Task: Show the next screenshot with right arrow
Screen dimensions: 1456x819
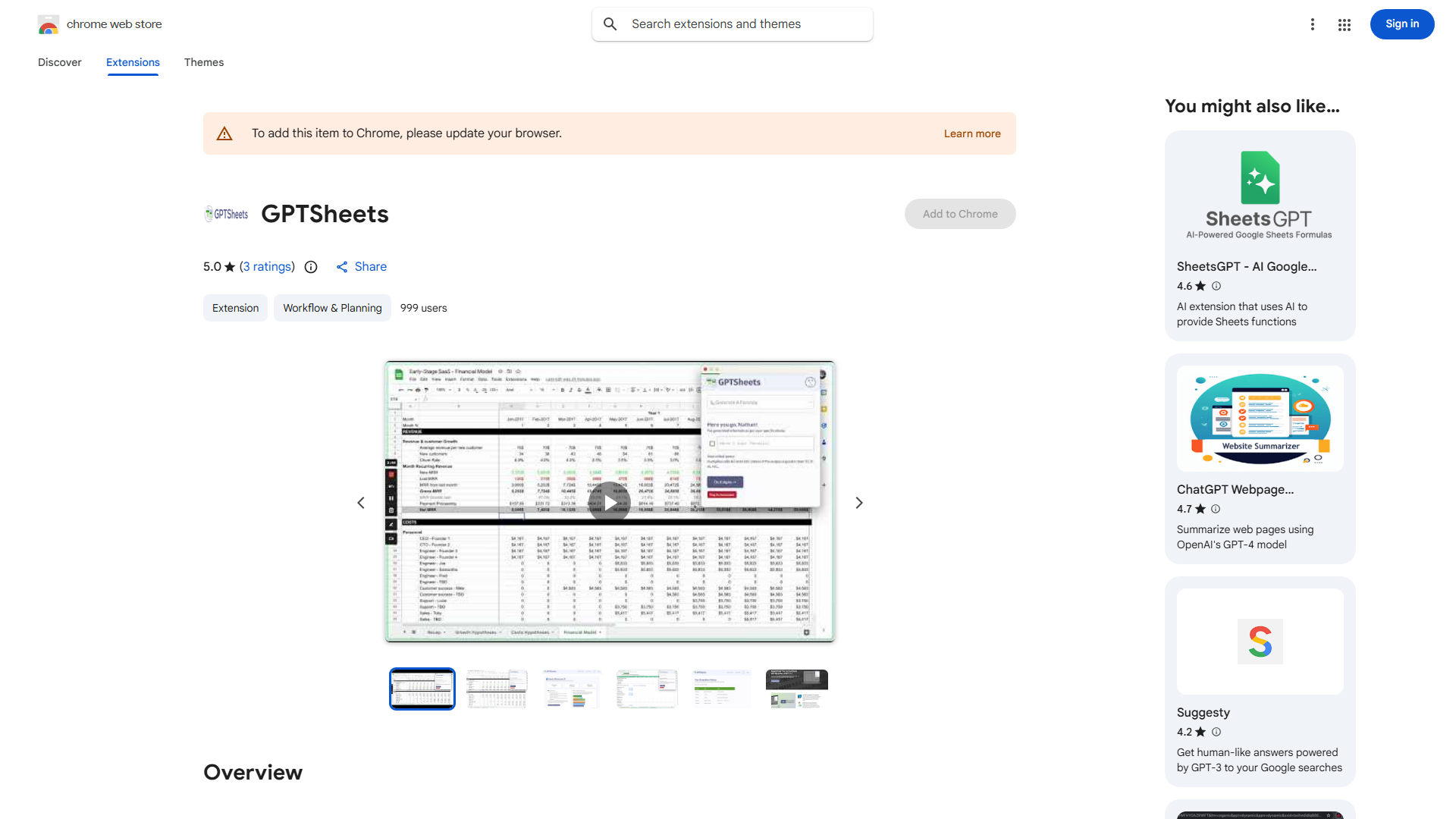Action: coord(858,502)
